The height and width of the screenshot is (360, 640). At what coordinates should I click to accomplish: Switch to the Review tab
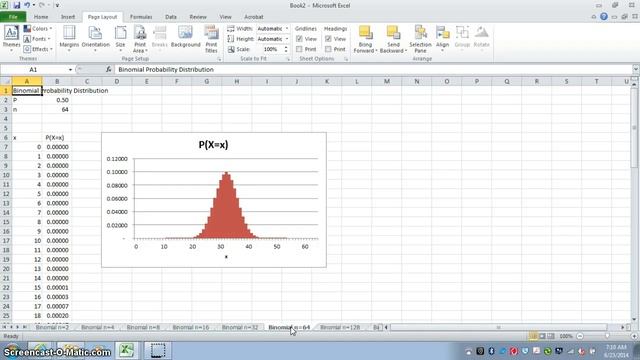click(198, 17)
